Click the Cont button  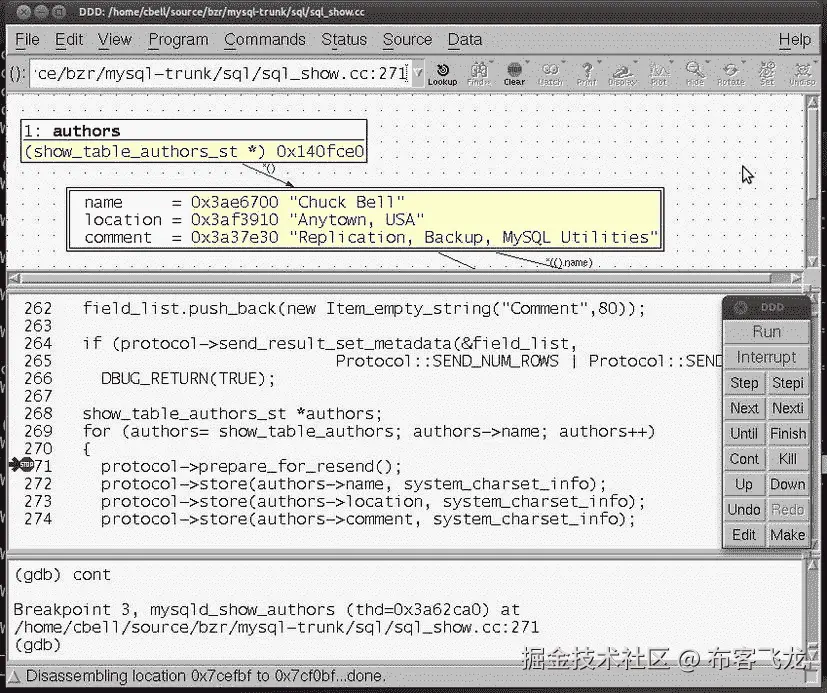(744, 459)
